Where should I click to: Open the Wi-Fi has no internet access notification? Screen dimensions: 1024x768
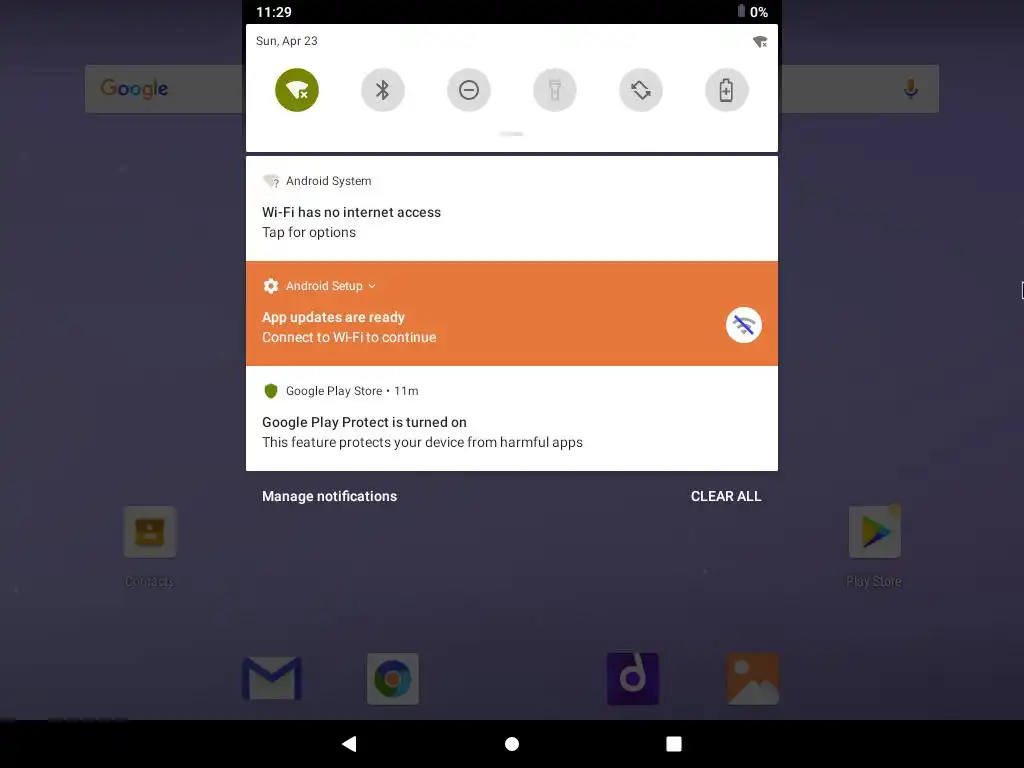[x=512, y=208]
